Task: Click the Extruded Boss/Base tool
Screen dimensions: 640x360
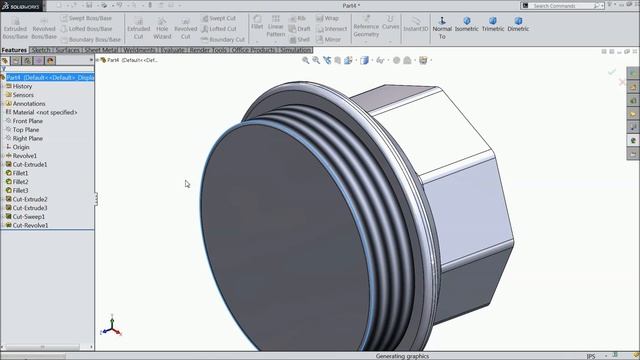Action: (16, 29)
